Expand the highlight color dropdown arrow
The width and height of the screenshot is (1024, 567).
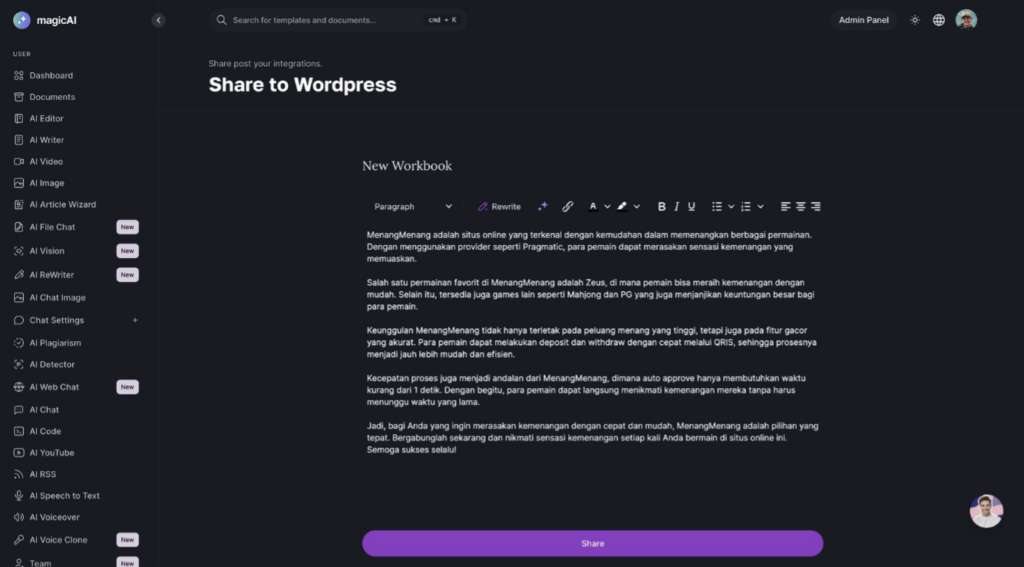click(x=637, y=206)
